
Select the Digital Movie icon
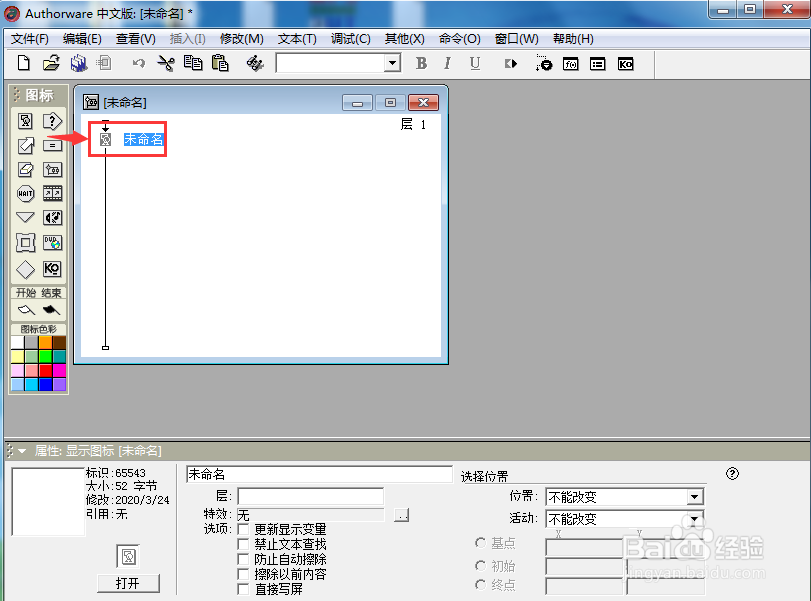click(52, 193)
